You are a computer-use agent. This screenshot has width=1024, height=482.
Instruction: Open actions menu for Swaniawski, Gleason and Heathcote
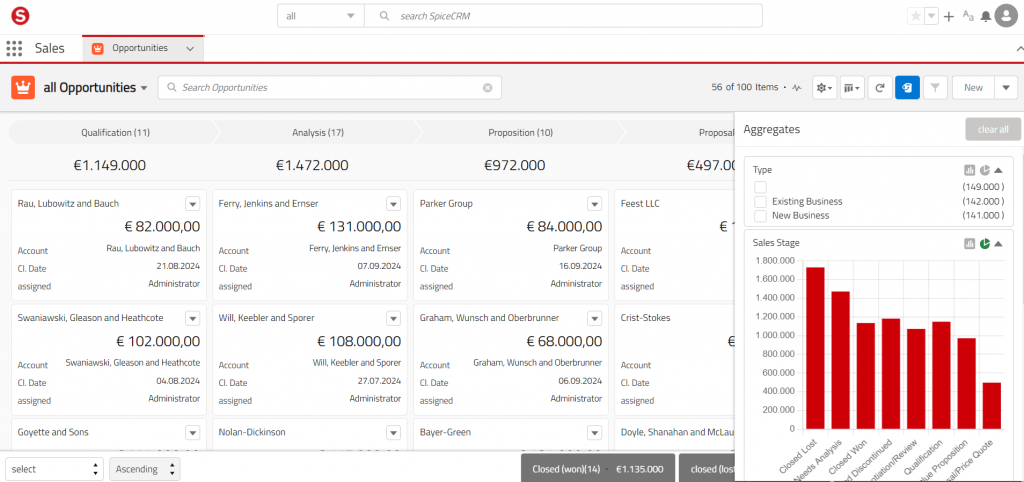(192, 318)
